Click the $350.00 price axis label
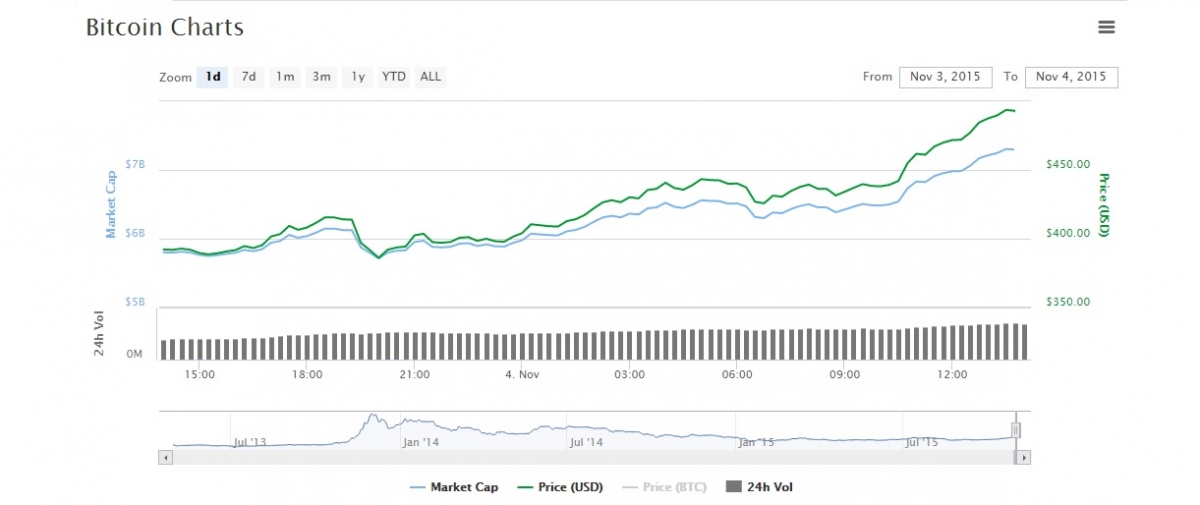Viewport: 1200px width, 505px height. click(x=1068, y=301)
